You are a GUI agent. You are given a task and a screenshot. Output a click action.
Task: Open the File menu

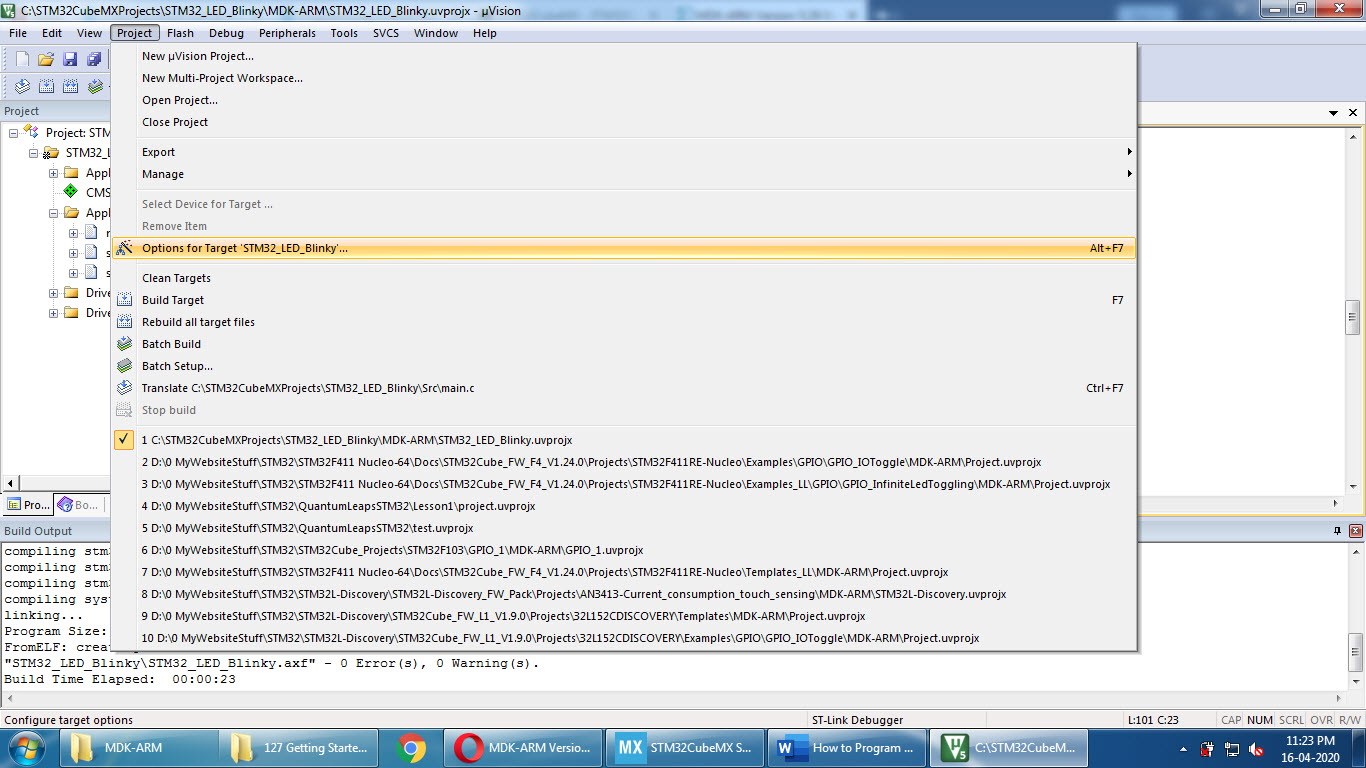coord(18,33)
